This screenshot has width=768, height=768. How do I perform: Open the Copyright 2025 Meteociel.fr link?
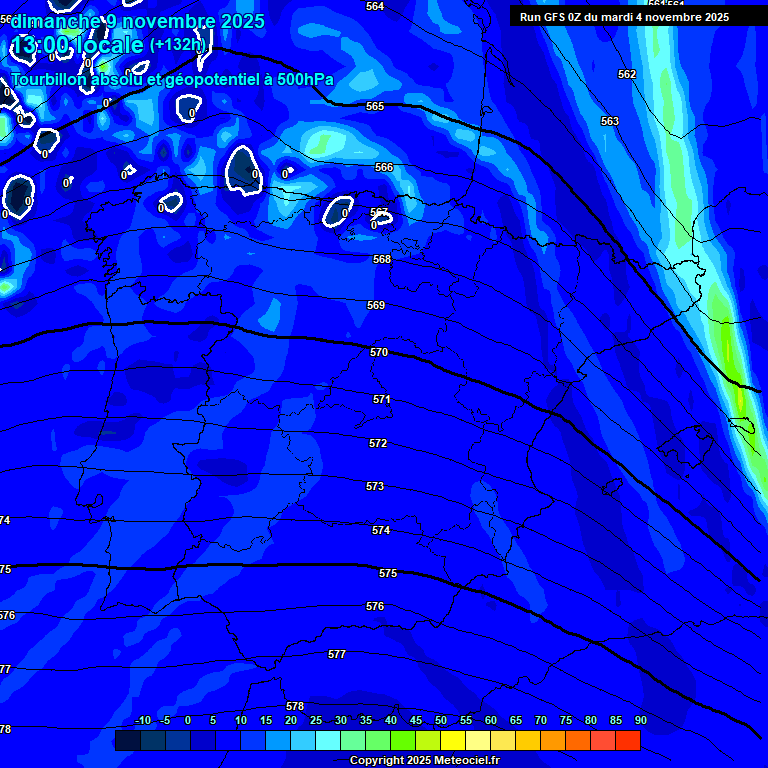pyautogui.click(x=424, y=760)
